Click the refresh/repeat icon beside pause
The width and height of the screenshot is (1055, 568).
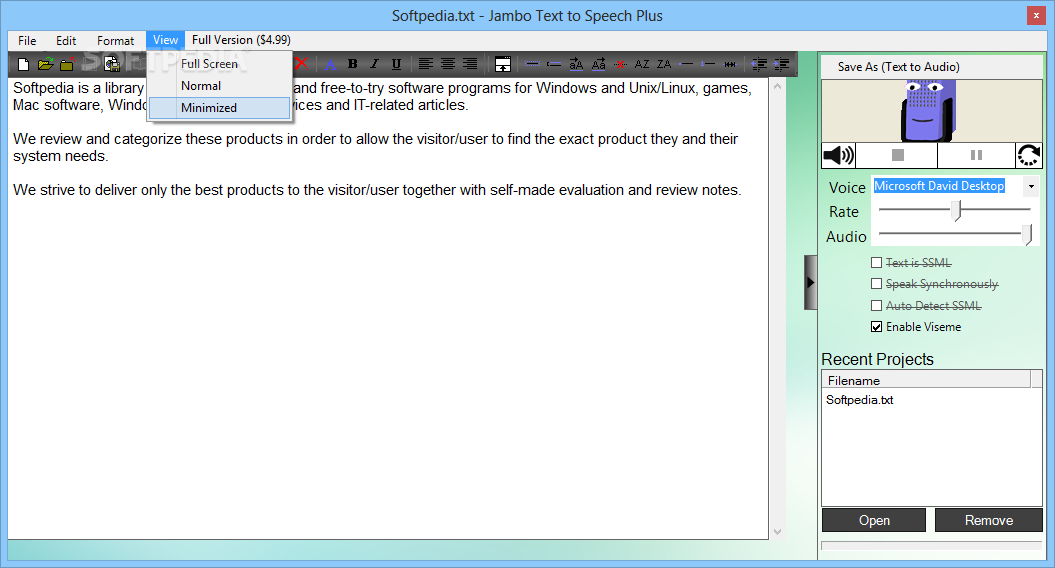pos(1029,155)
